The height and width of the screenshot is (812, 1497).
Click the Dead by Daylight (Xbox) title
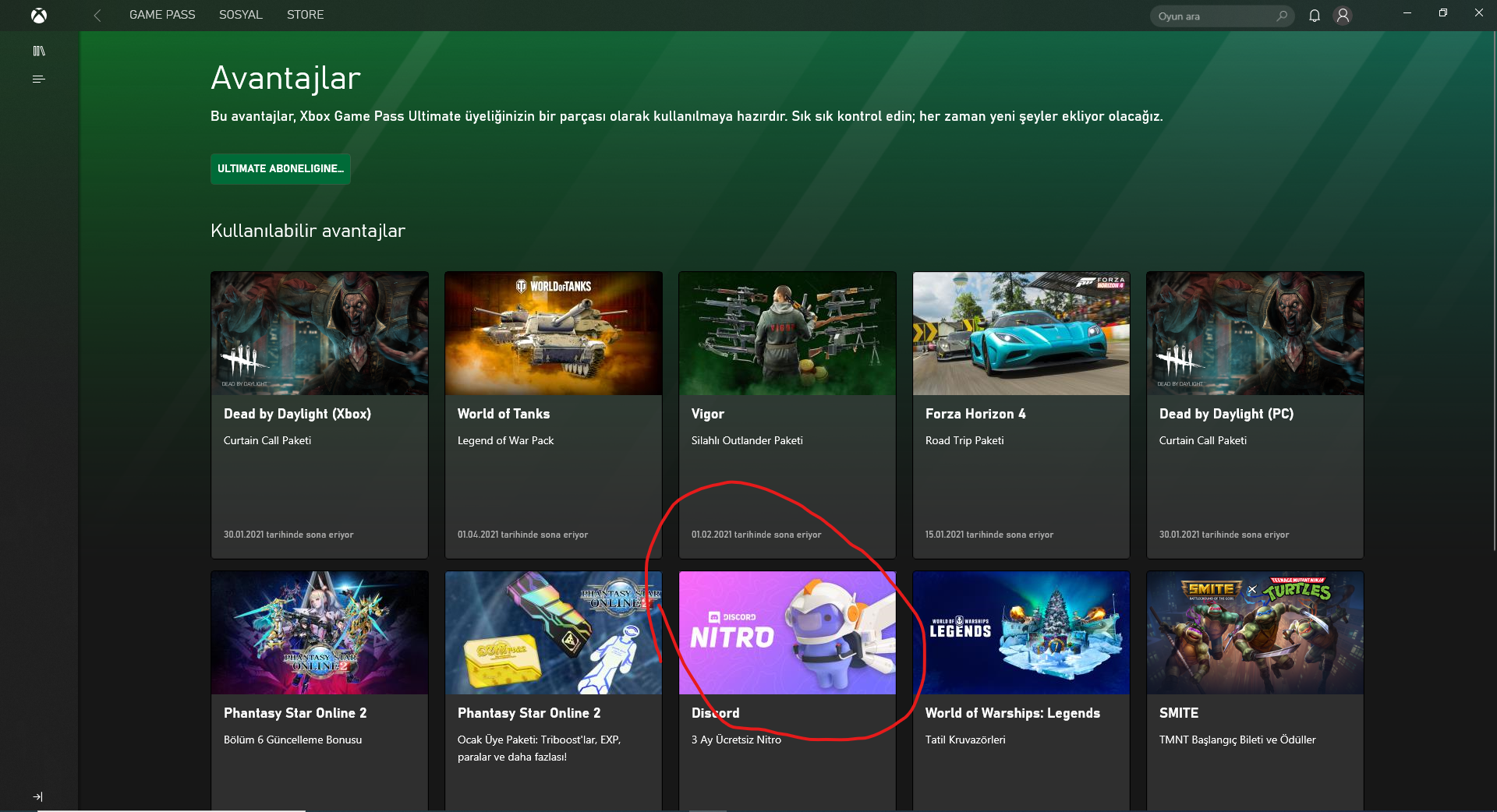297,414
